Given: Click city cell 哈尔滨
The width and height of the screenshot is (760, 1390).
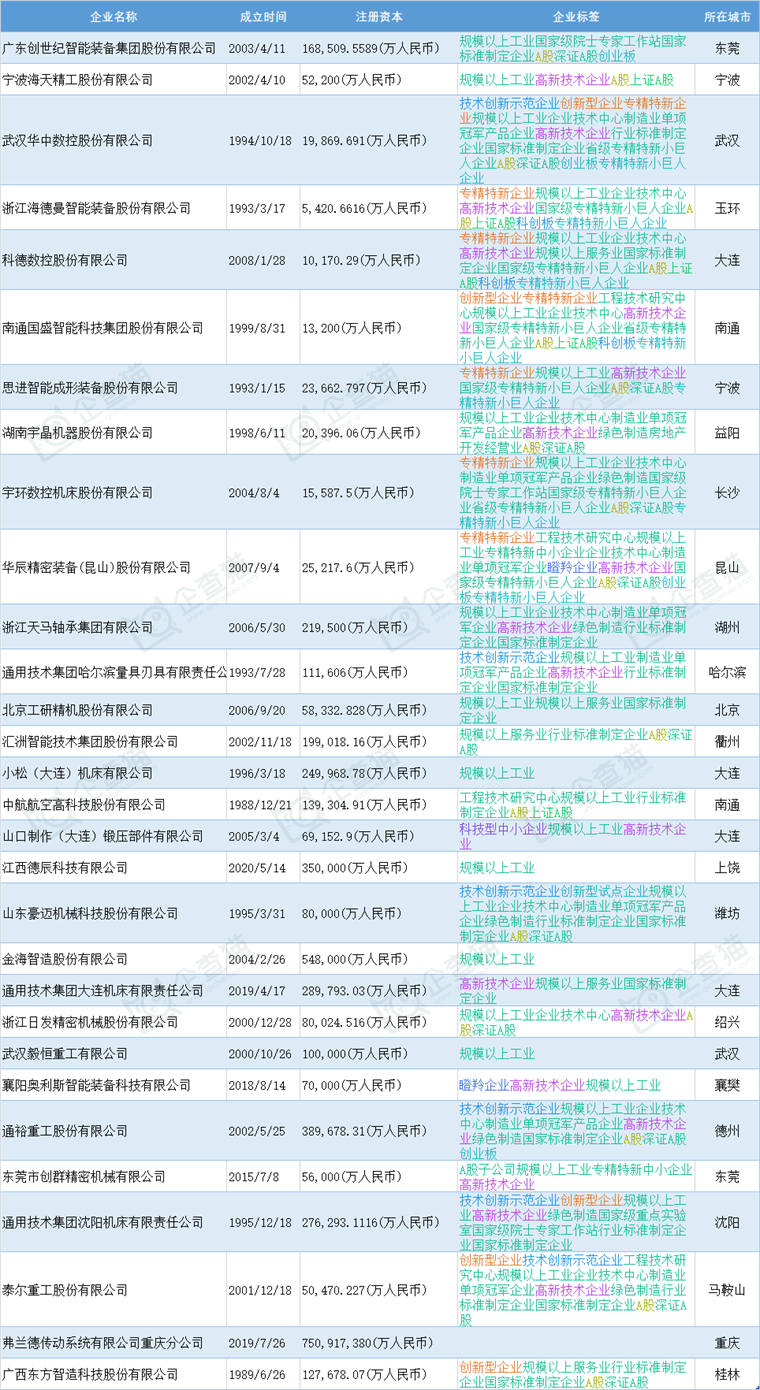Looking at the screenshot, I should click(x=727, y=673).
